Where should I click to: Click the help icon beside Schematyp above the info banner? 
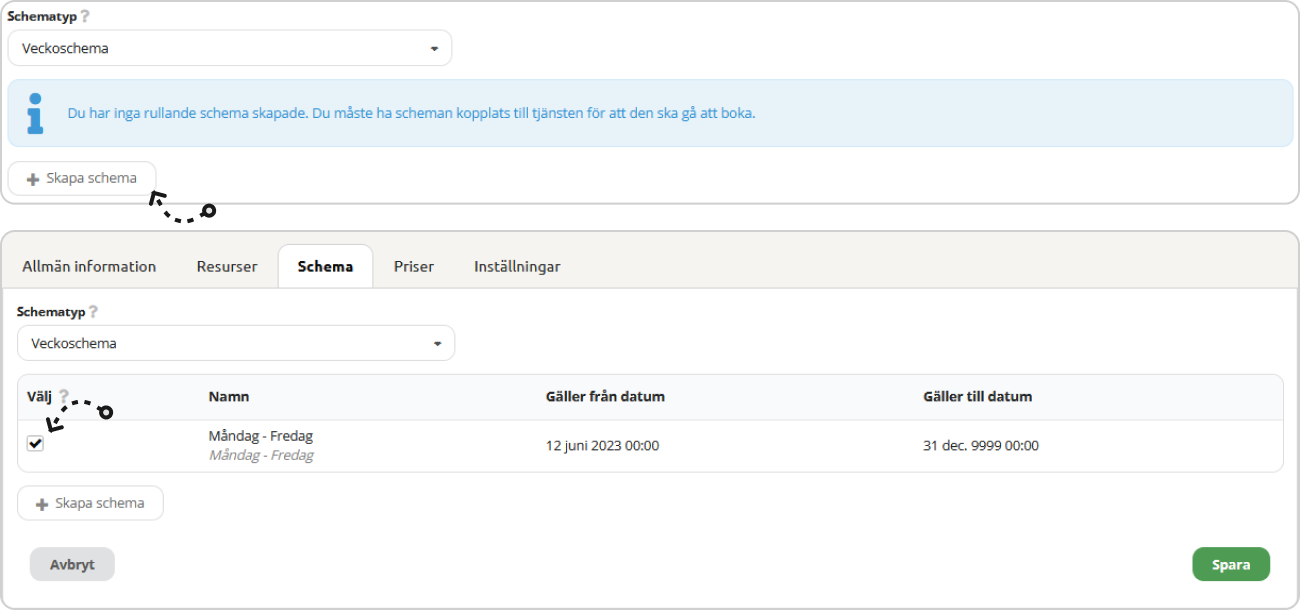coord(85,17)
